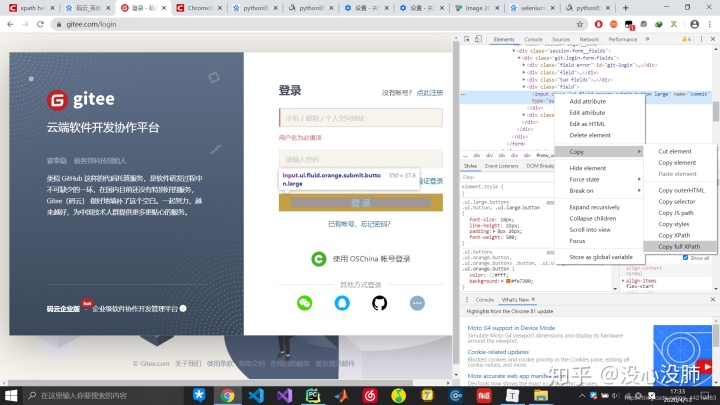Click the username input field

361,118
